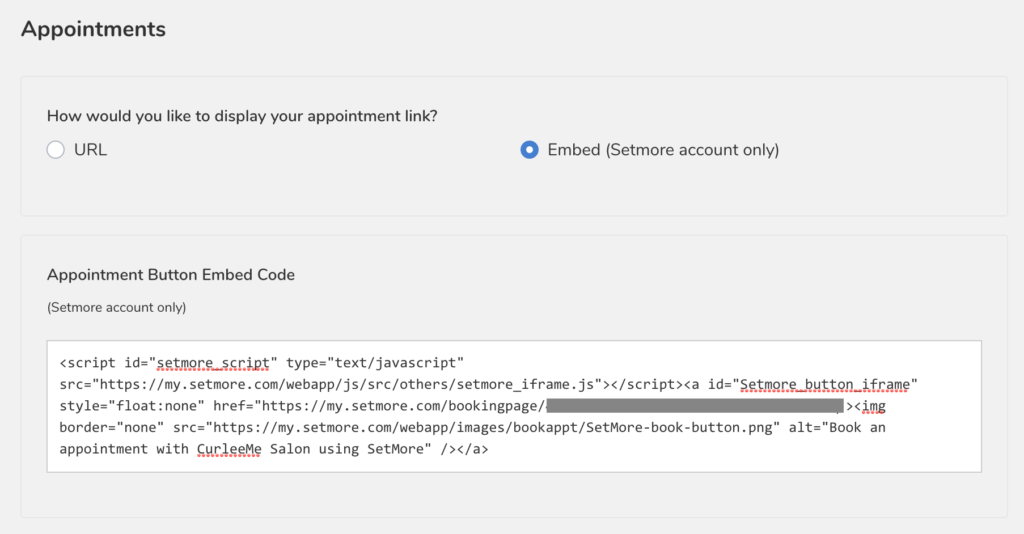1024x534 pixels.
Task: Click the greyed-out redacted booking URL segment
Action: 695,406
